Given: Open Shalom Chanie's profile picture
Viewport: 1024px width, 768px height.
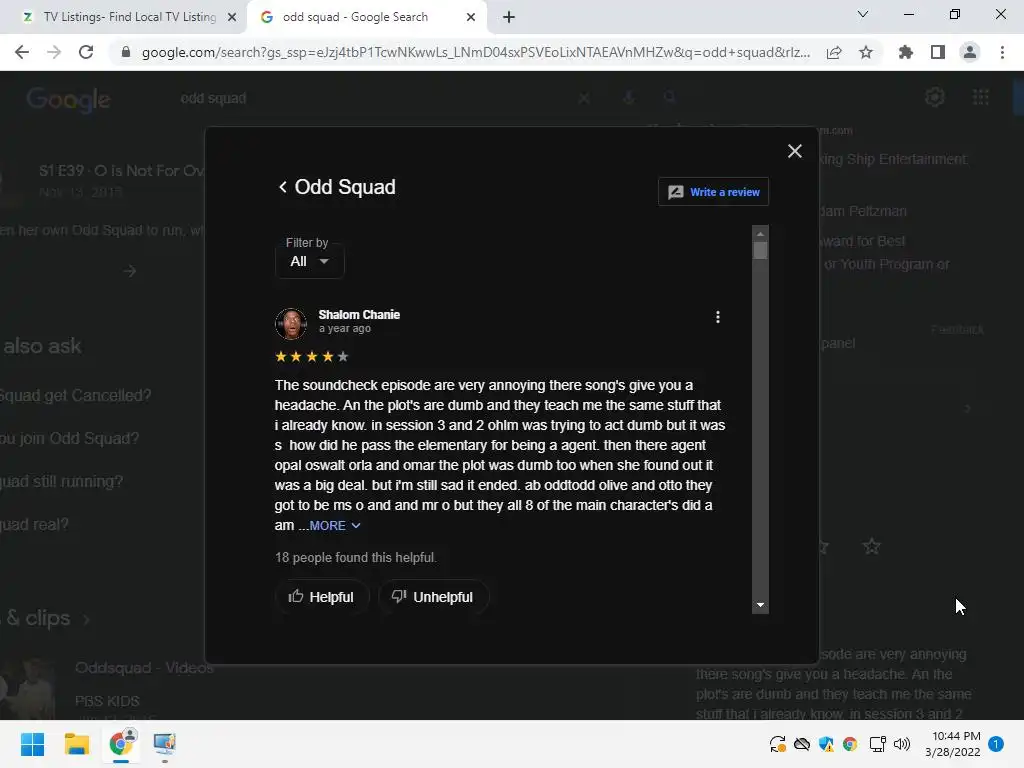Looking at the screenshot, I should (291, 324).
